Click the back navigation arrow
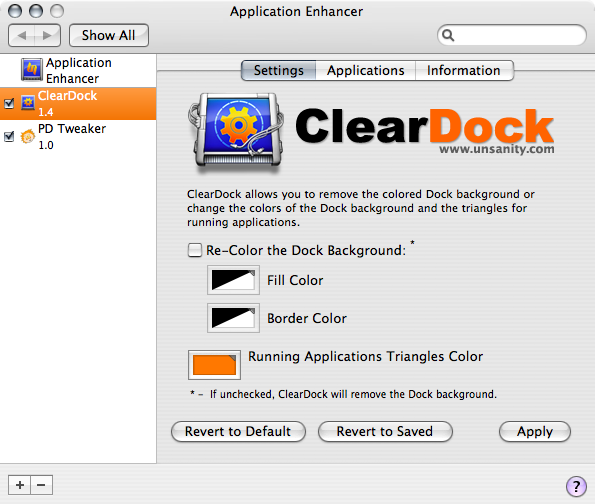 [x=21, y=35]
